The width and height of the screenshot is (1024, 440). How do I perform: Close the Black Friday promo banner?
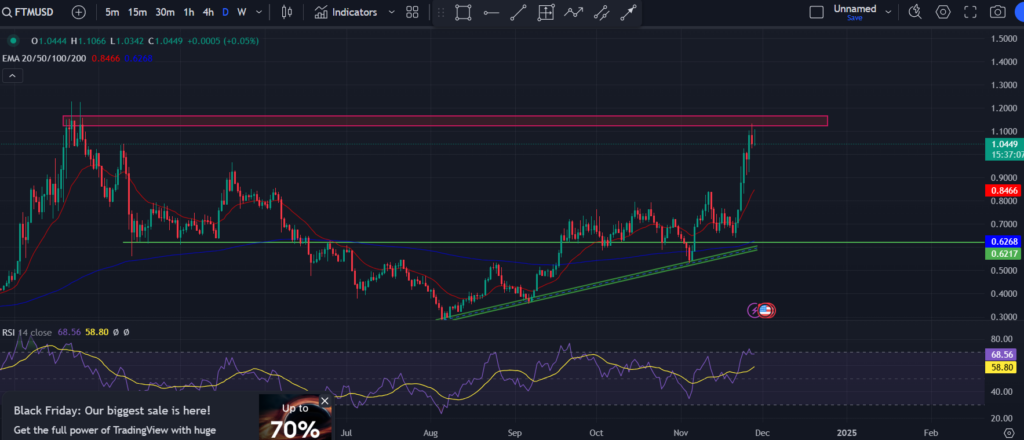325,401
